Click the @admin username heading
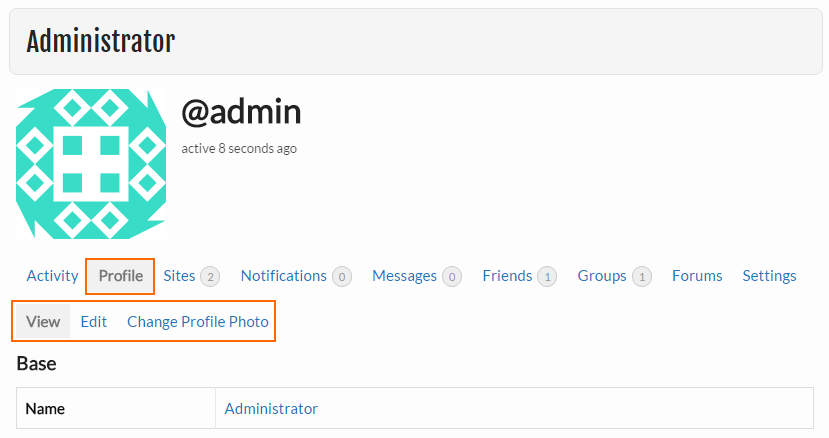The height and width of the screenshot is (438, 829). [241, 112]
